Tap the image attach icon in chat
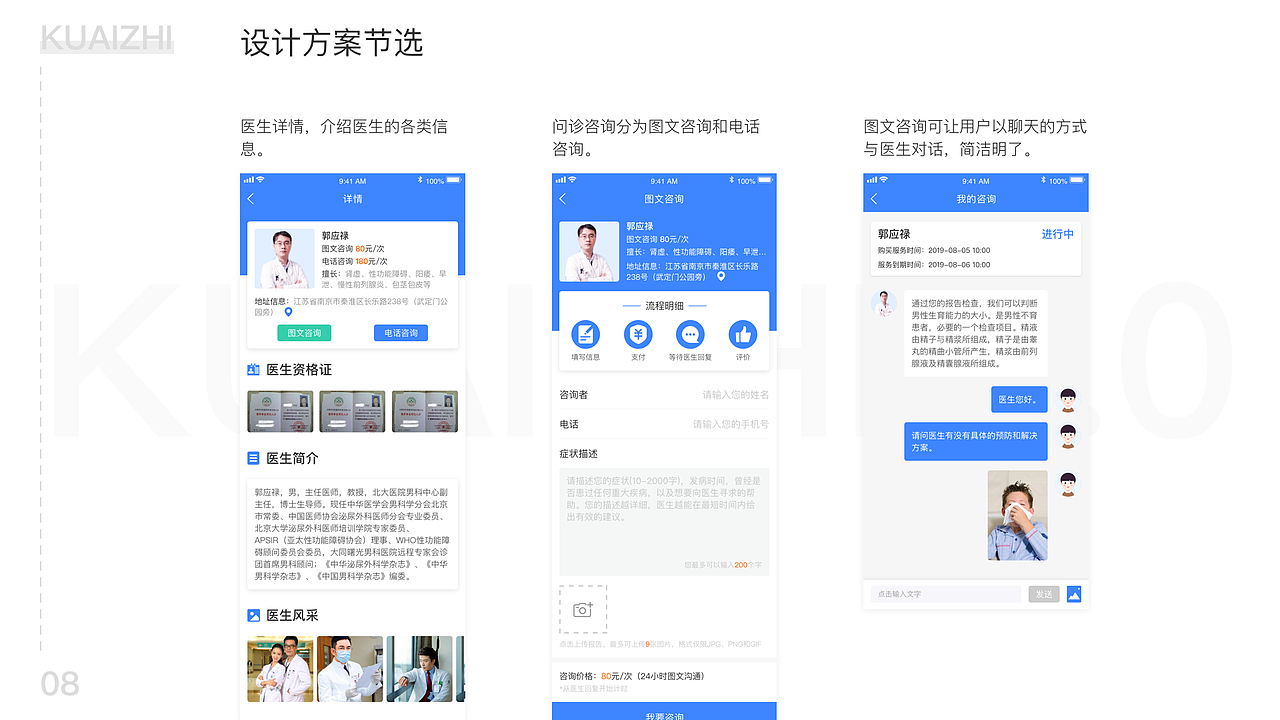The height and width of the screenshot is (720, 1280). pyautogui.click(x=1075, y=594)
